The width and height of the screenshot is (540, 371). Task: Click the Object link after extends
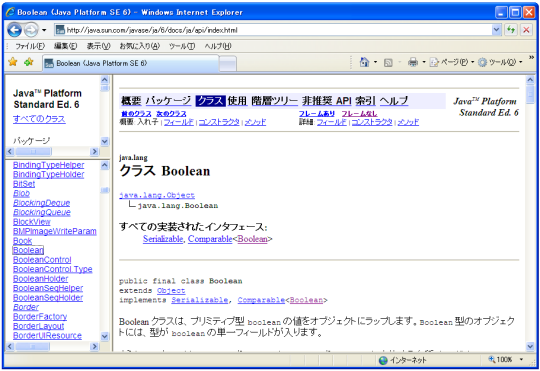(171, 291)
